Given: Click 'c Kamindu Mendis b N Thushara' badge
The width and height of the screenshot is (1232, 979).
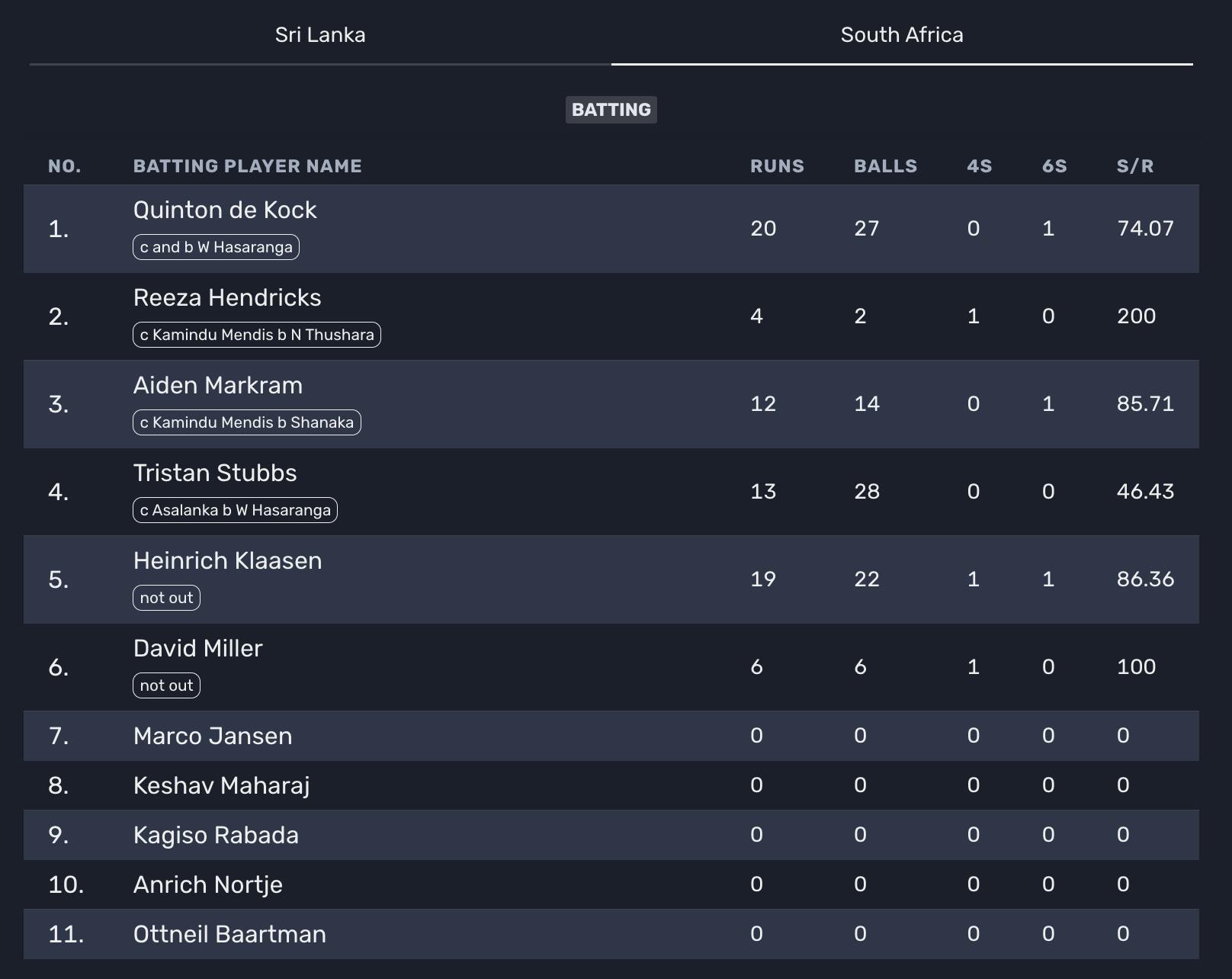Looking at the screenshot, I should [257, 335].
